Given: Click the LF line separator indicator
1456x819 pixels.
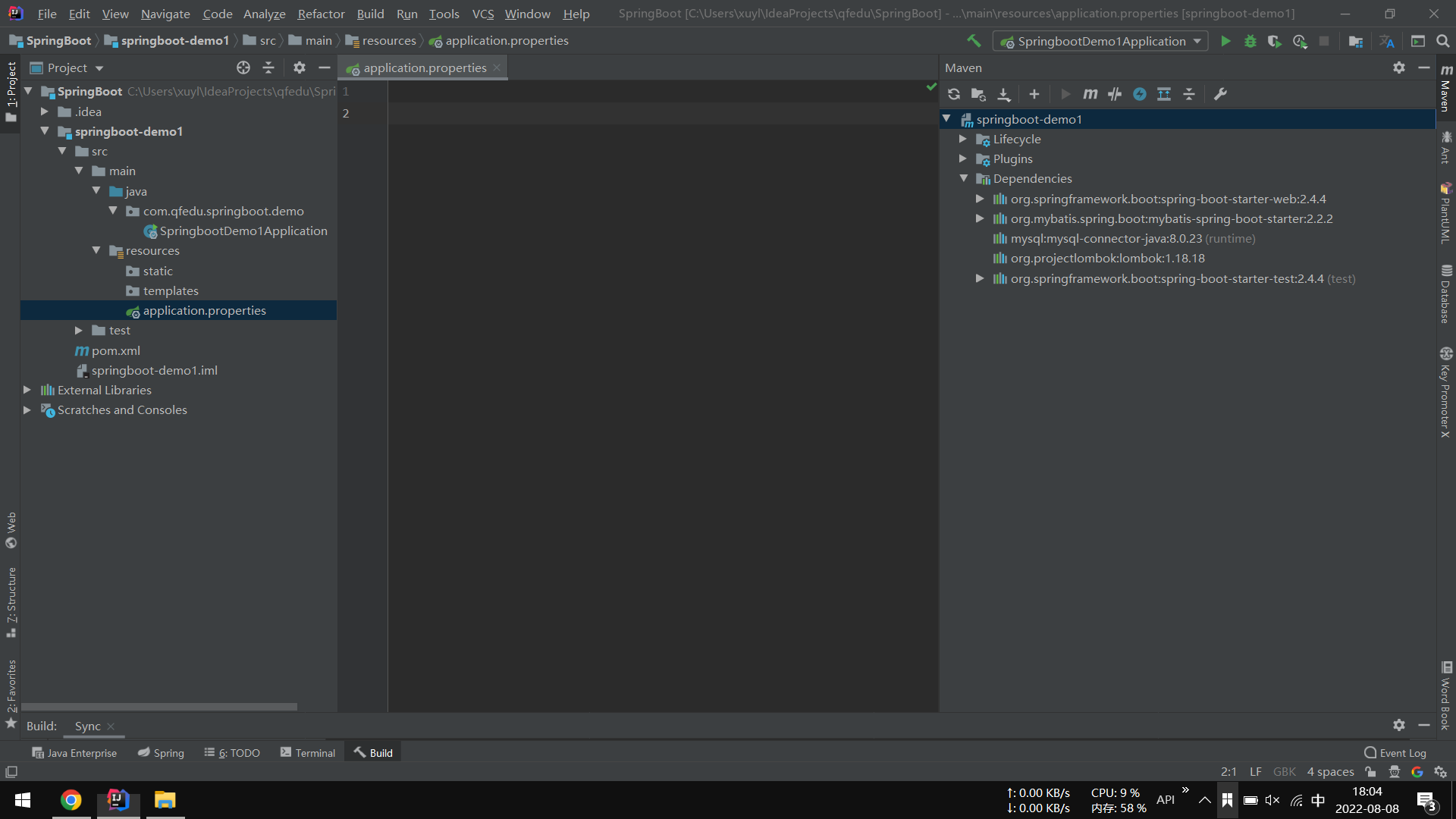Looking at the screenshot, I should click(1256, 771).
